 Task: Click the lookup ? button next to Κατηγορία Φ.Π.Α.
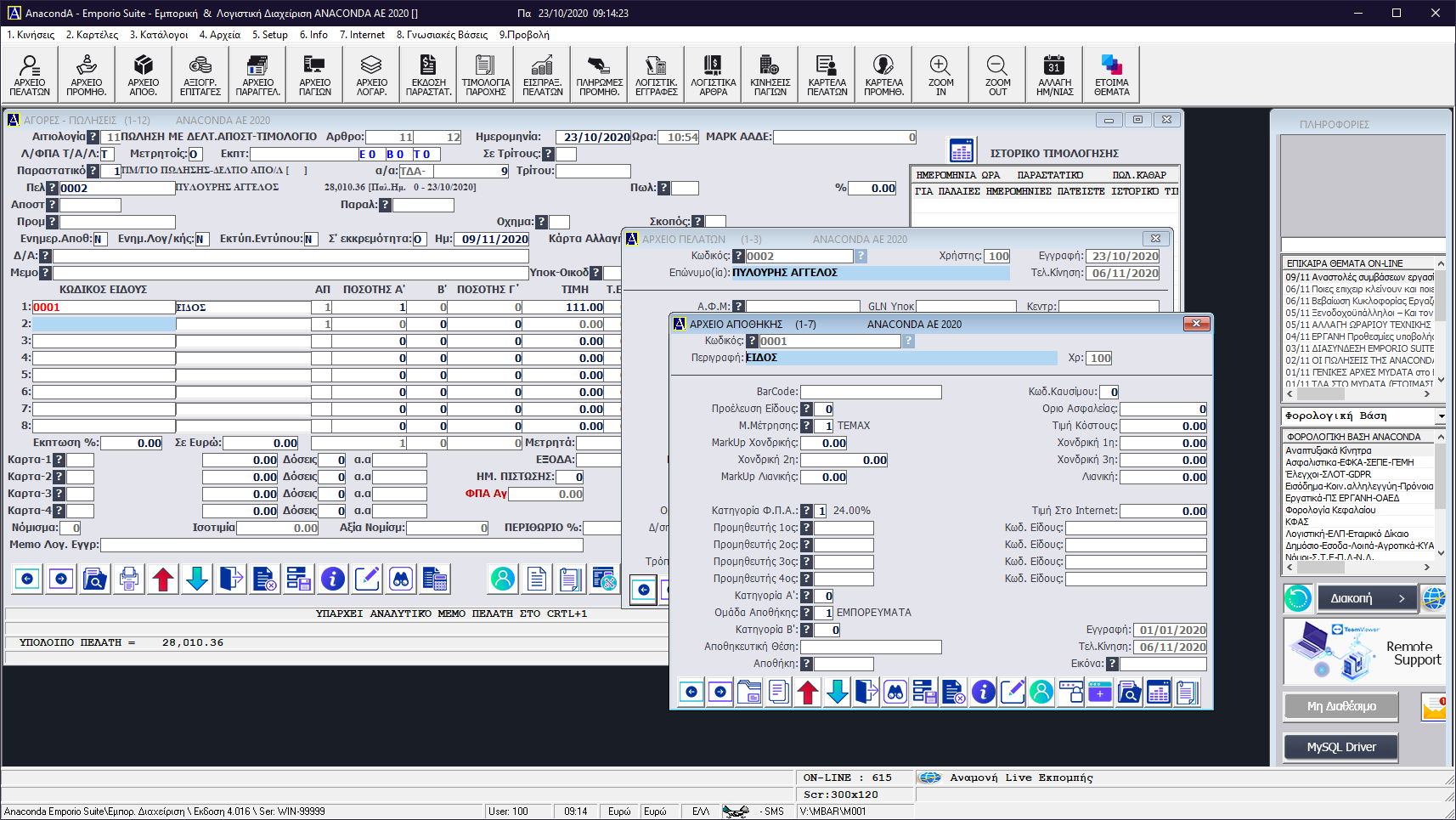coord(807,511)
